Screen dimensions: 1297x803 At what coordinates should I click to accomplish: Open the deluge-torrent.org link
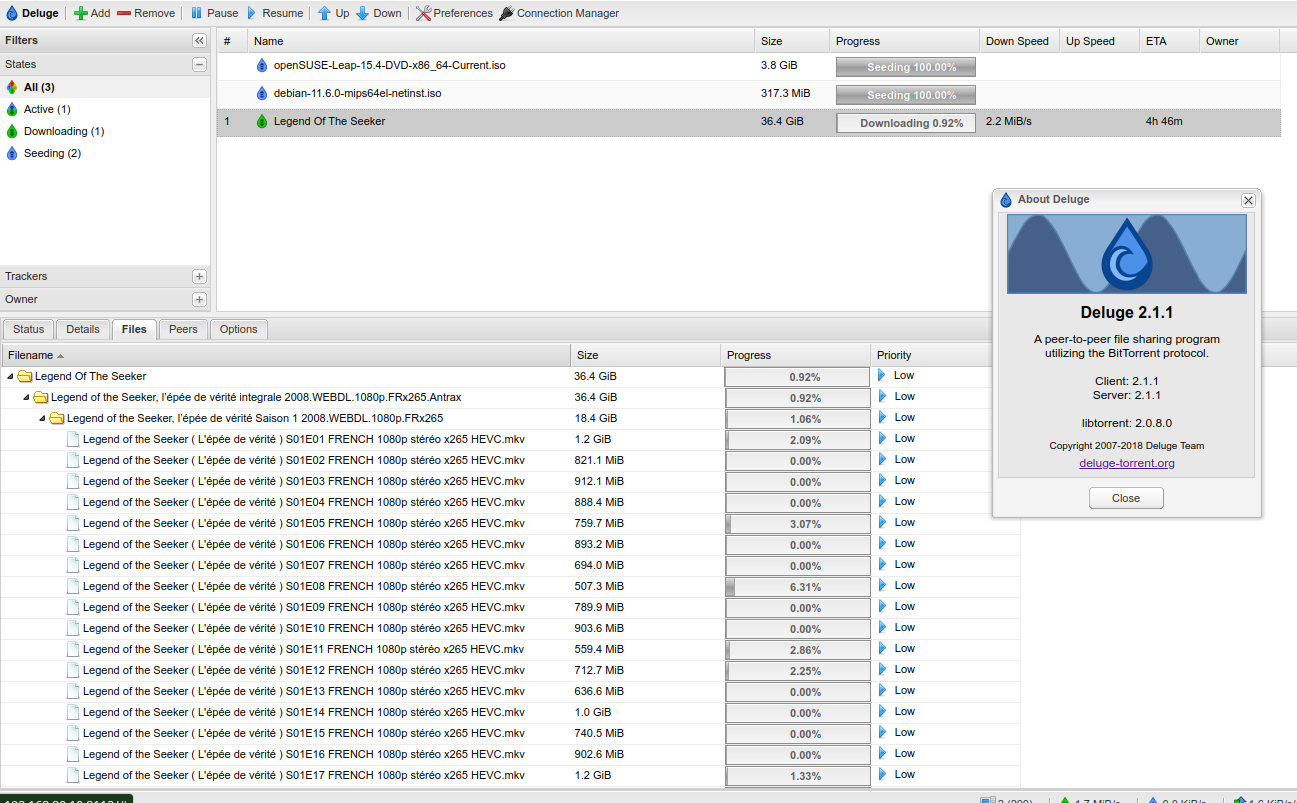click(1126, 463)
